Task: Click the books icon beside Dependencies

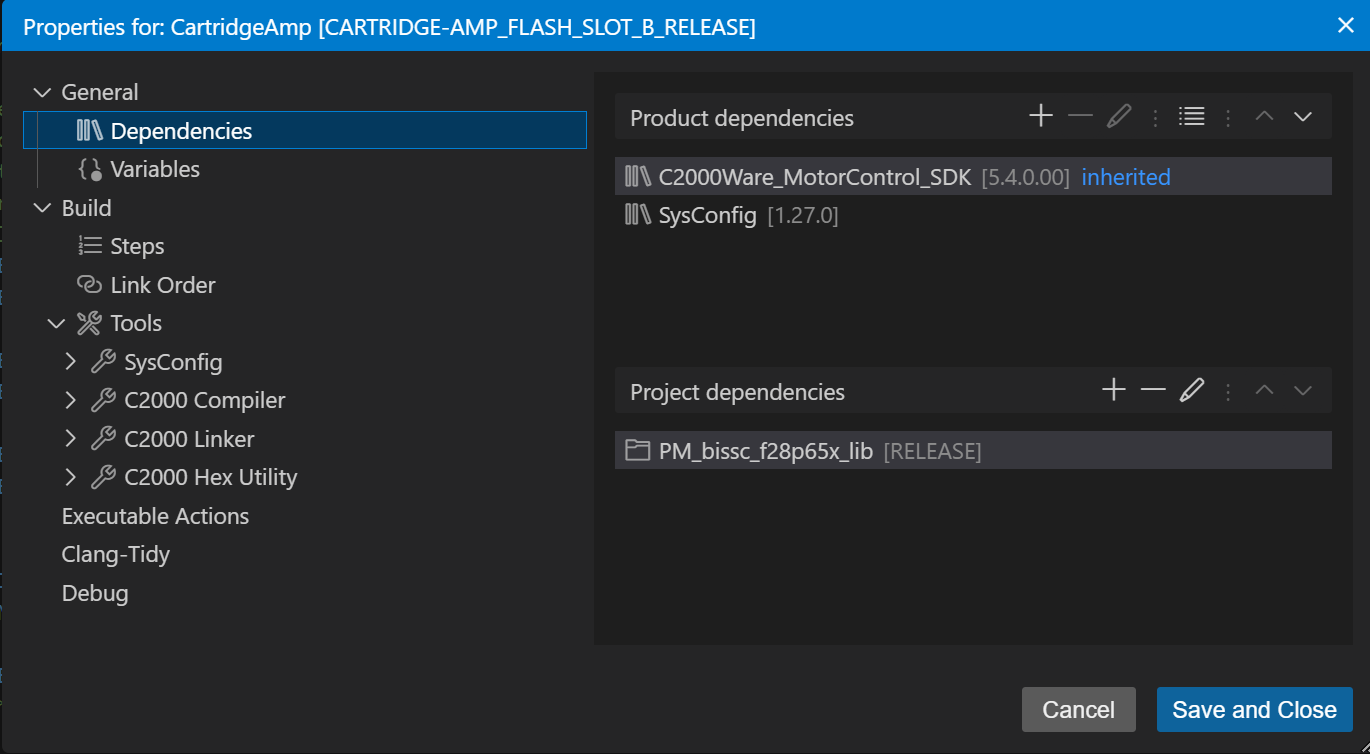Action: pos(90,130)
